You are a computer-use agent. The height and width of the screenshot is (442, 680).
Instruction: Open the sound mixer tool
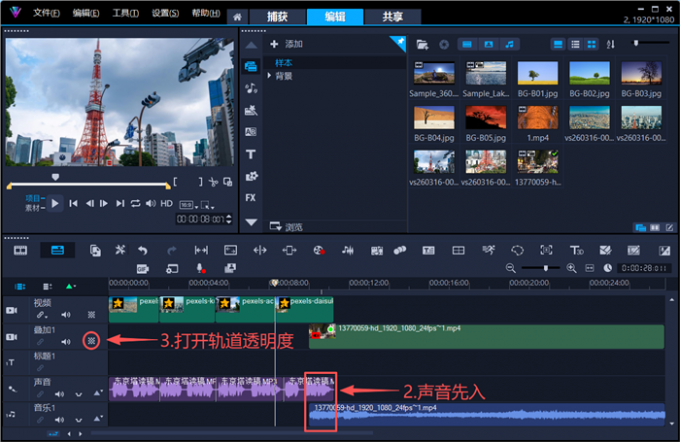(347, 250)
